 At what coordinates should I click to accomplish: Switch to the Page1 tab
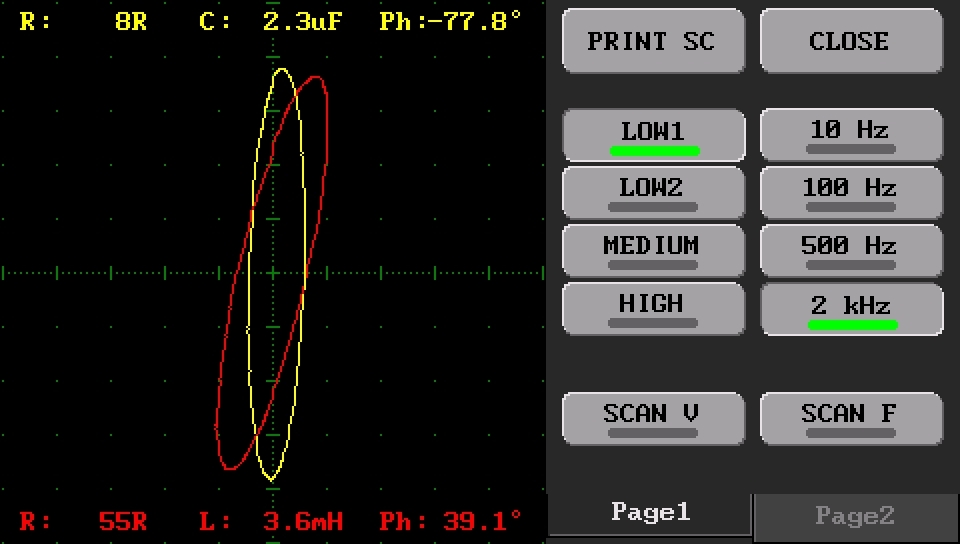[x=650, y=515]
